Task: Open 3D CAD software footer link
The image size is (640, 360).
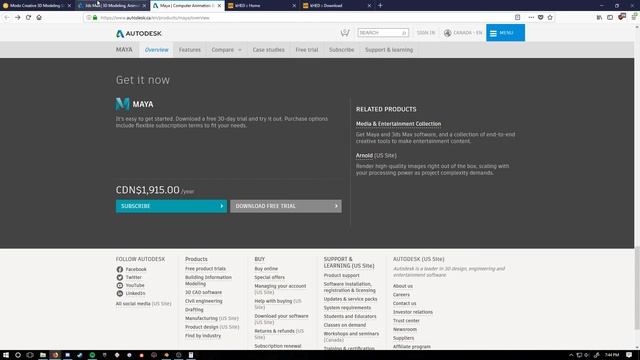Action: 203,292
